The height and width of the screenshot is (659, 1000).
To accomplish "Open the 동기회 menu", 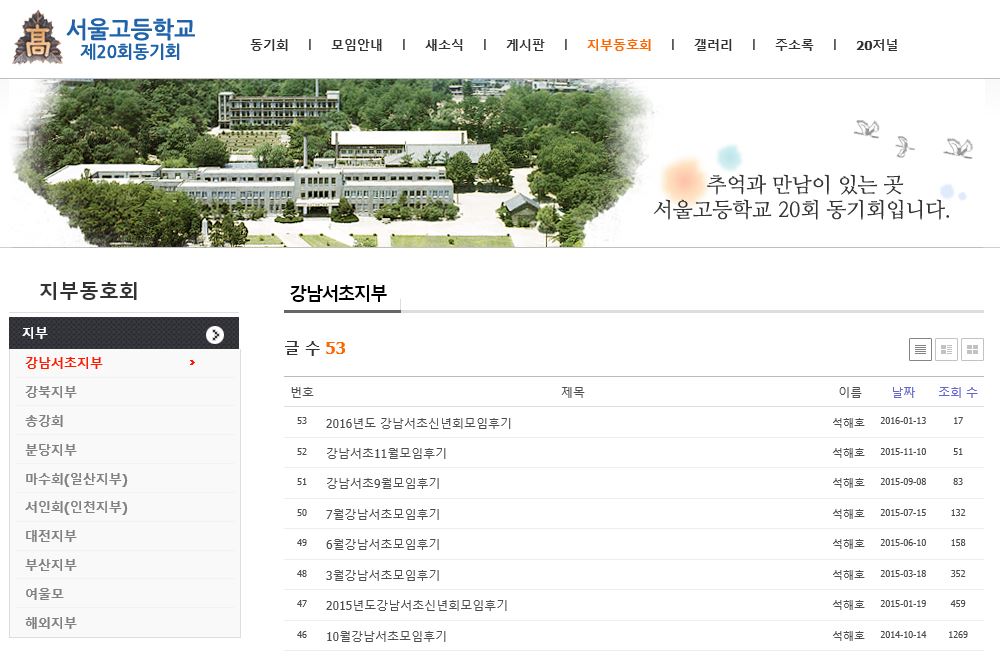I will coord(269,45).
